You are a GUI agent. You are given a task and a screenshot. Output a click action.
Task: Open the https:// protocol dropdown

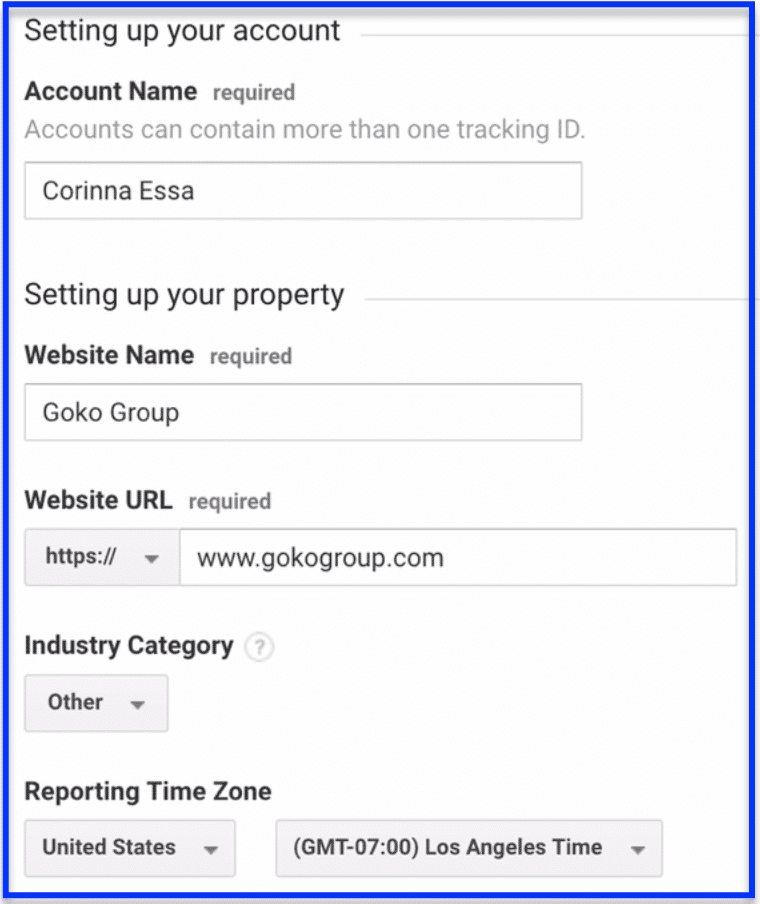tap(101, 557)
